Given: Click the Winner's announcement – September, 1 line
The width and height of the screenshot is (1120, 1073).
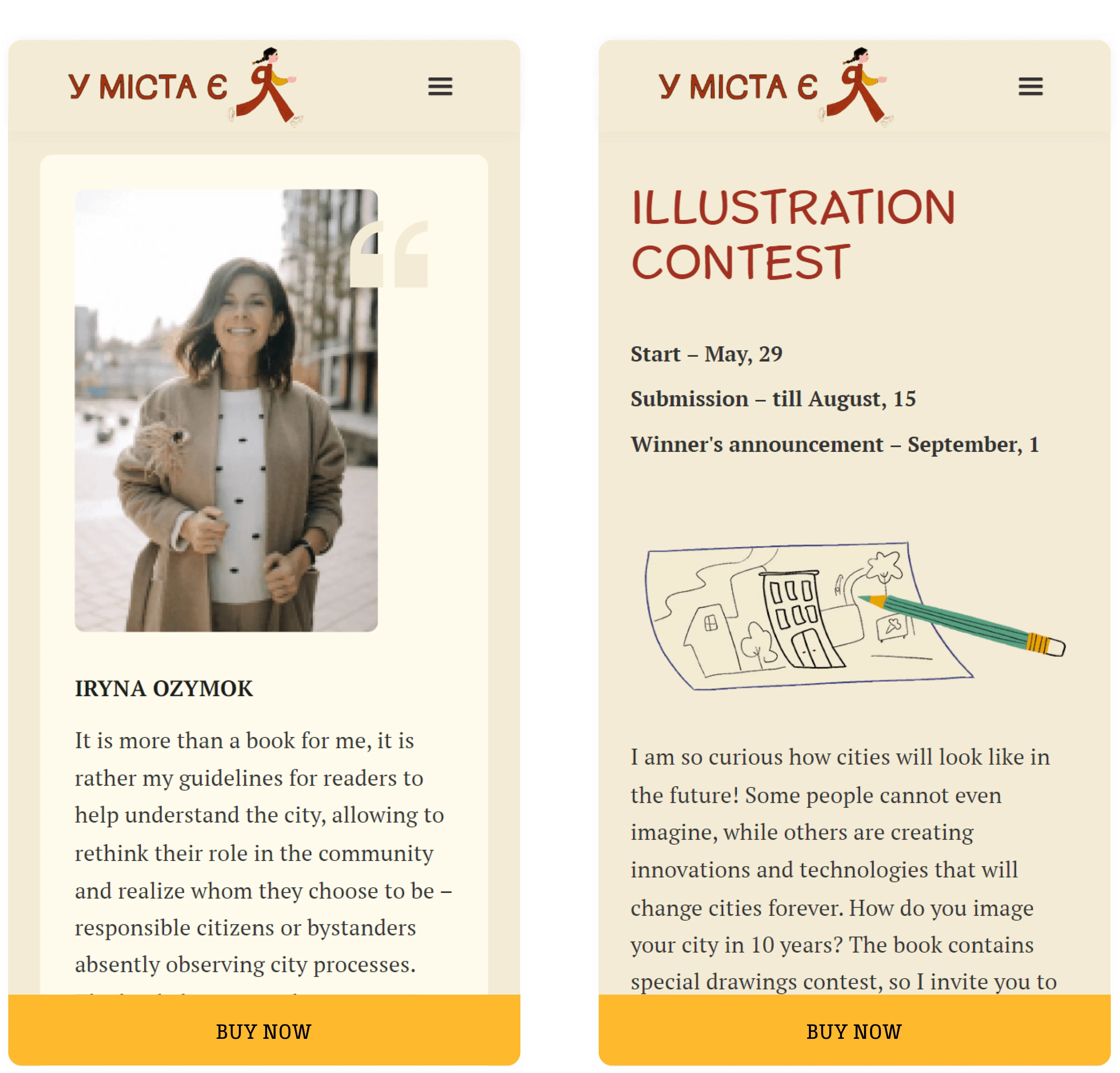Looking at the screenshot, I should pyautogui.click(x=834, y=444).
